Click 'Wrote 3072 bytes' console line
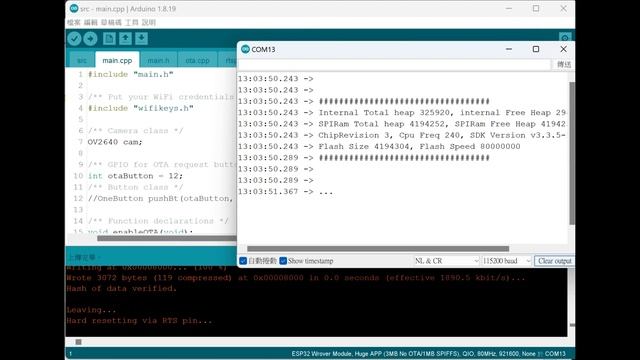Image resolution: width=640 pixels, height=360 pixels. pyautogui.click(x=296, y=278)
